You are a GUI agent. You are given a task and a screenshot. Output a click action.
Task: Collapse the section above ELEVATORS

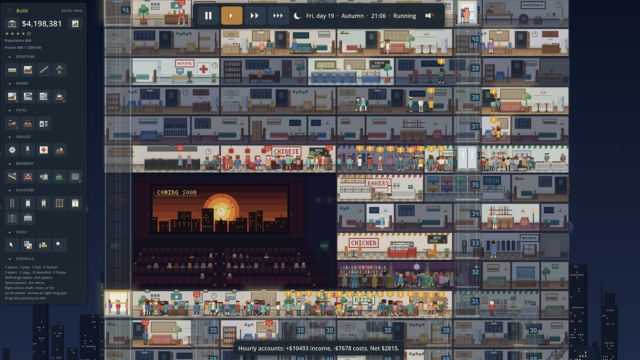tap(10, 164)
